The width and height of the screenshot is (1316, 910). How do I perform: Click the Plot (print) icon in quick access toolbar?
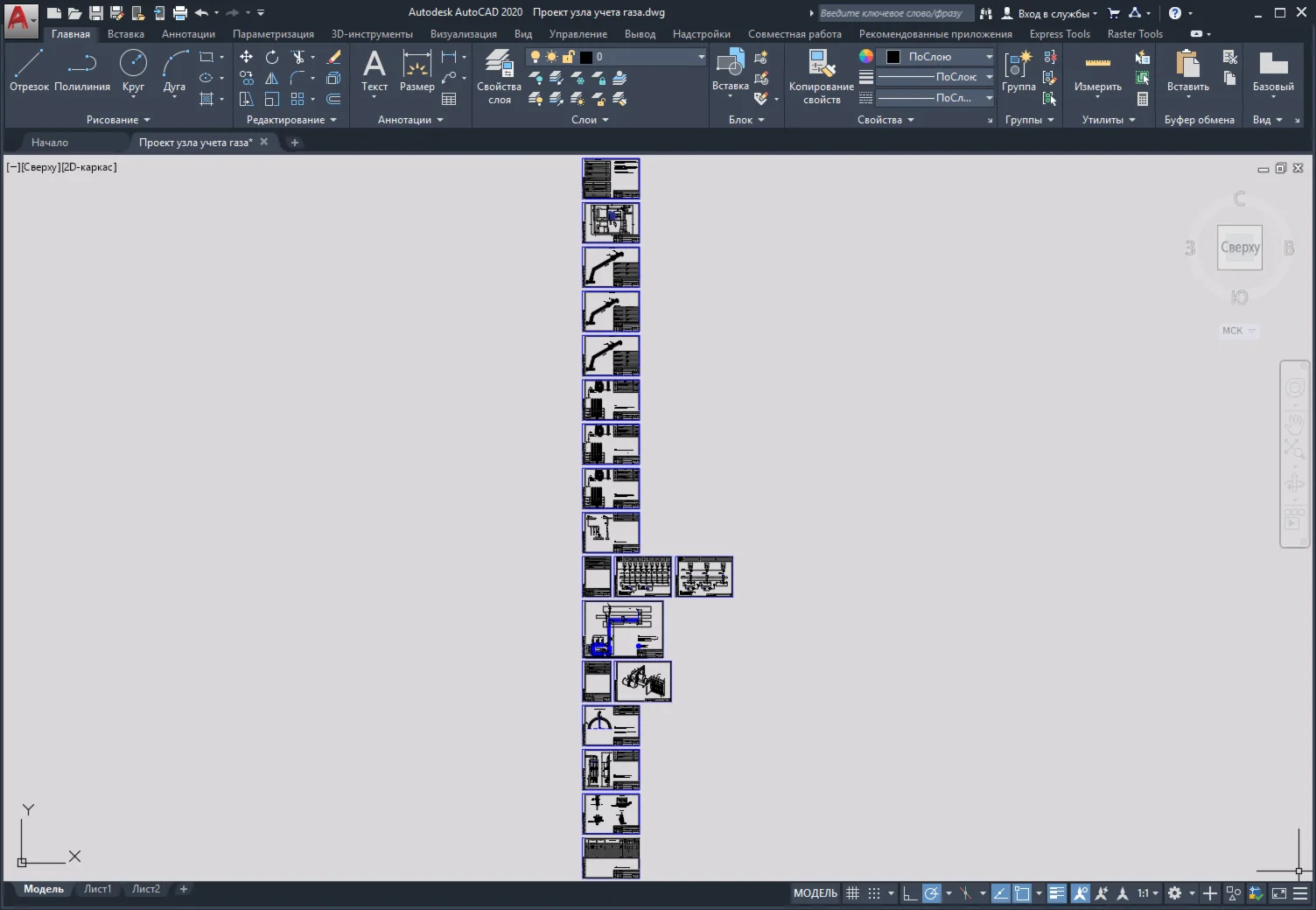click(x=180, y=13)
